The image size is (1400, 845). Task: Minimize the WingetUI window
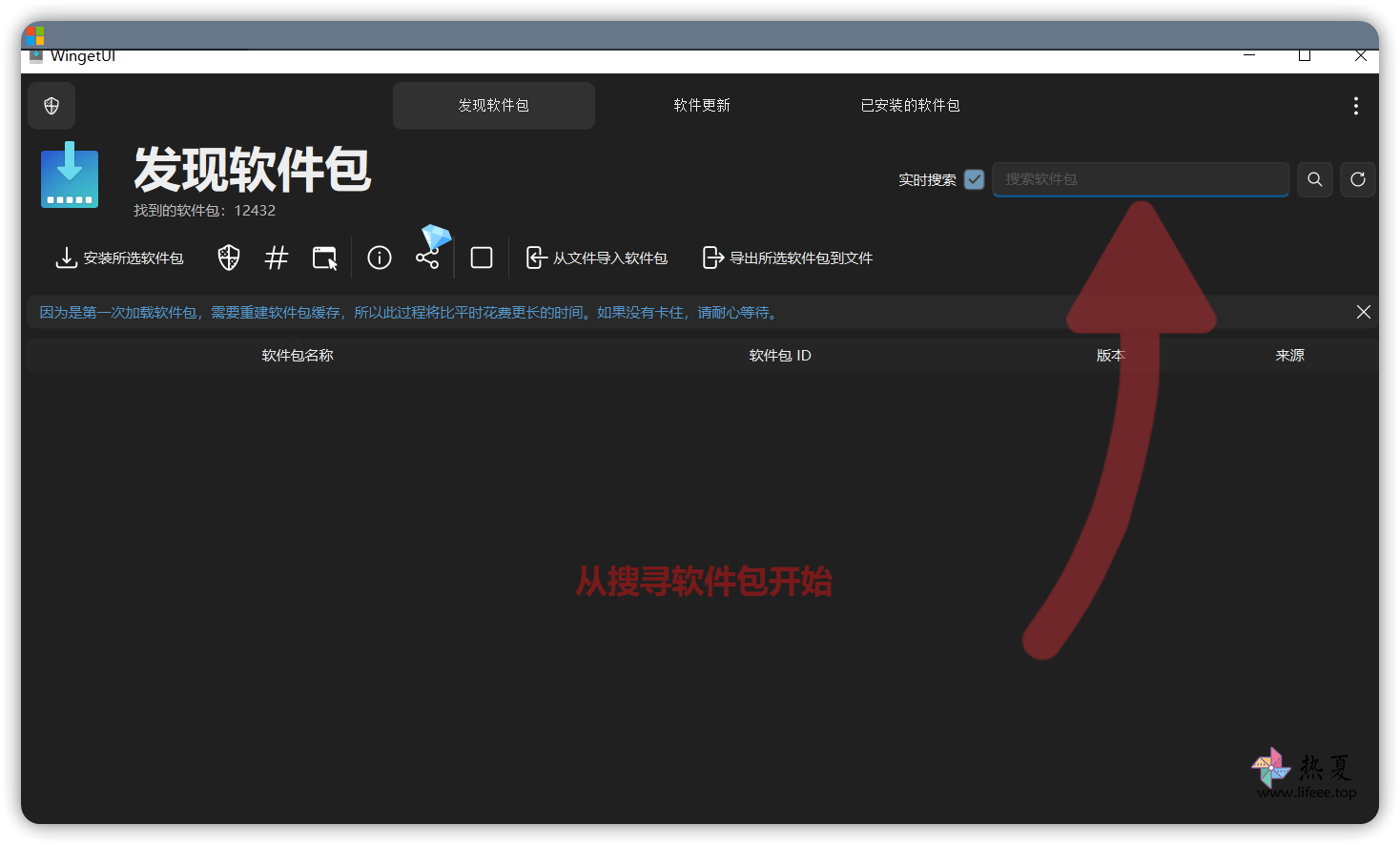1249,55
